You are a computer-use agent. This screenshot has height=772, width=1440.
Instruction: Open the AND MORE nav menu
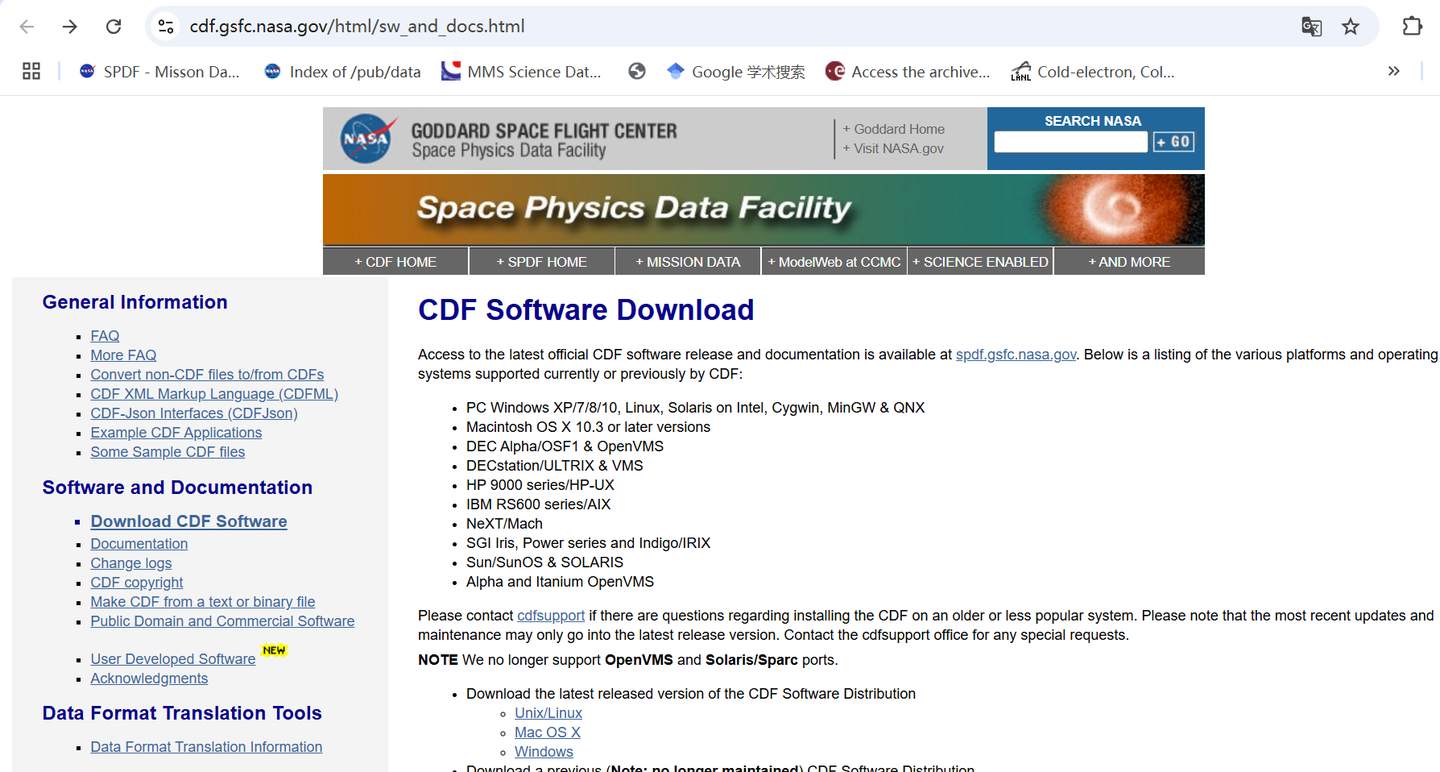tap(1129, 262)
